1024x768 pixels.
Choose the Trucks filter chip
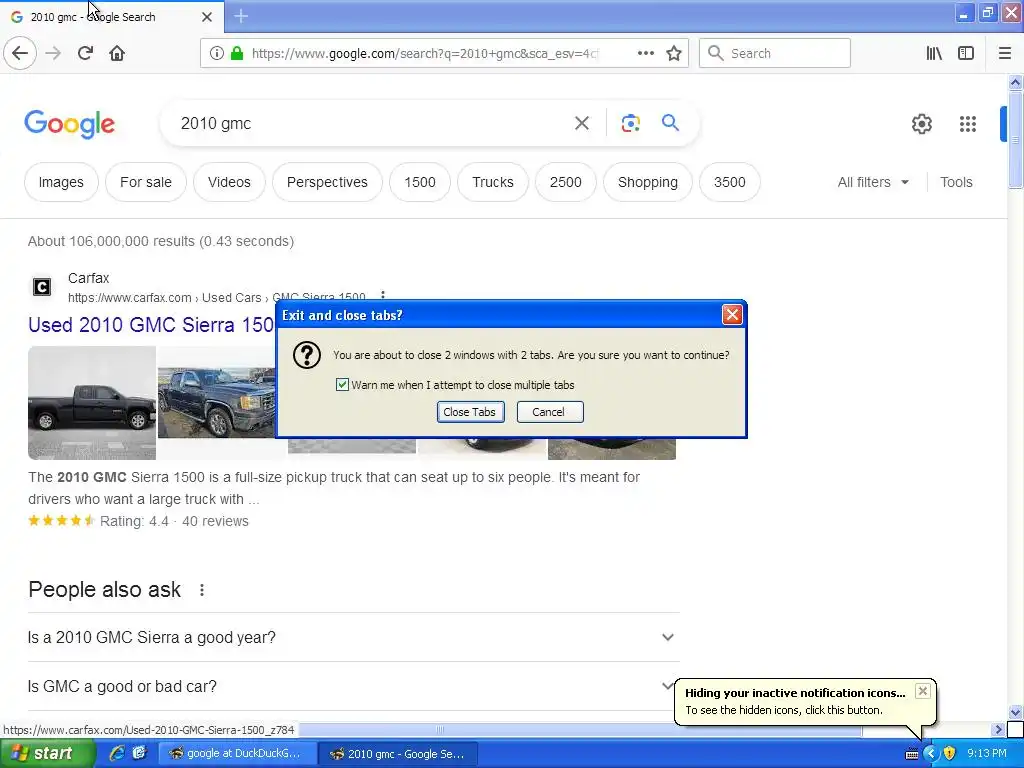pyautogui.click(x=493, y=182)
